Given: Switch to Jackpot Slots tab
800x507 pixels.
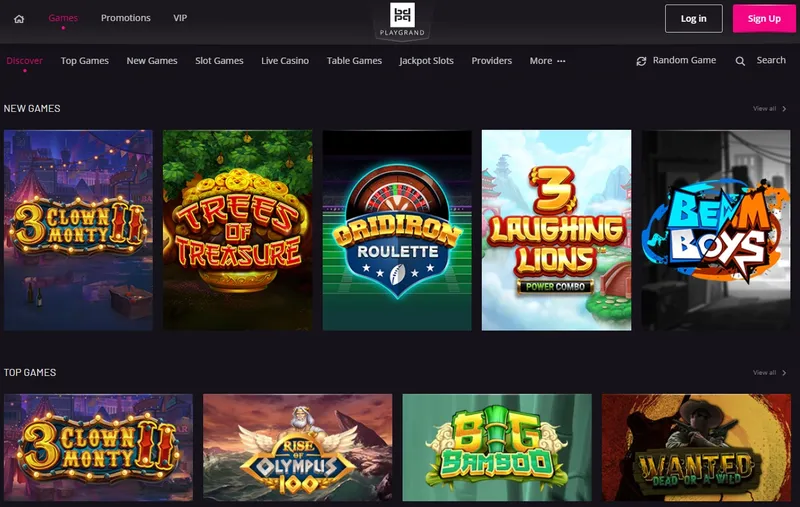Looking at the screenshot, I should coord(427,61).
